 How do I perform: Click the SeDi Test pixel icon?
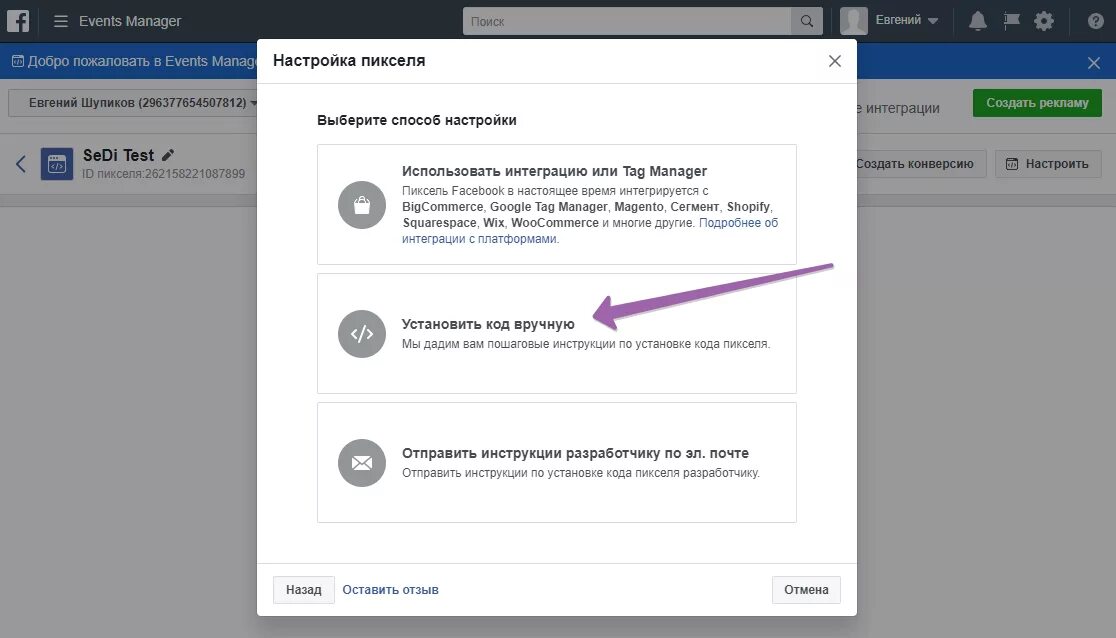tap(57, 164)
